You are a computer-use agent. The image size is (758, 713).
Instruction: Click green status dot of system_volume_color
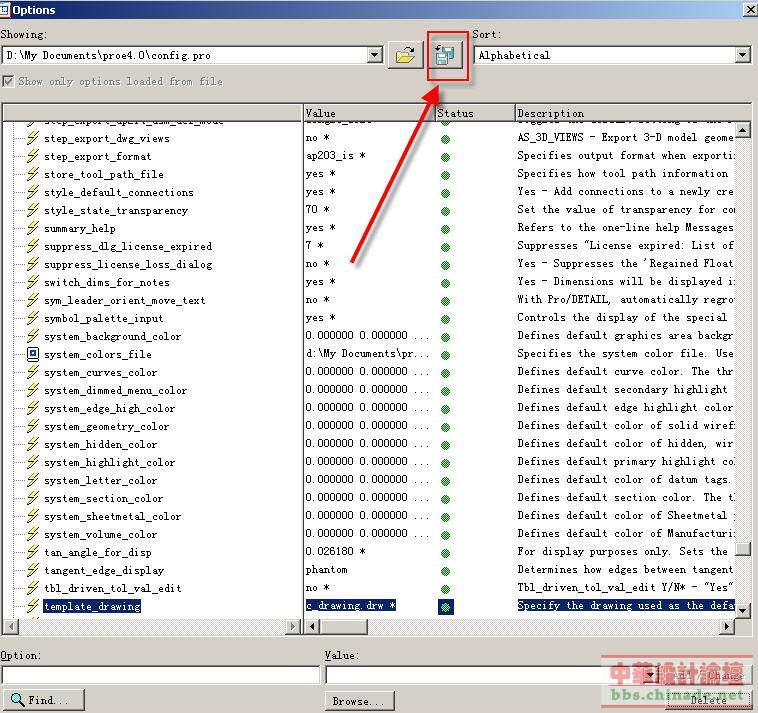tap(445, 535)
